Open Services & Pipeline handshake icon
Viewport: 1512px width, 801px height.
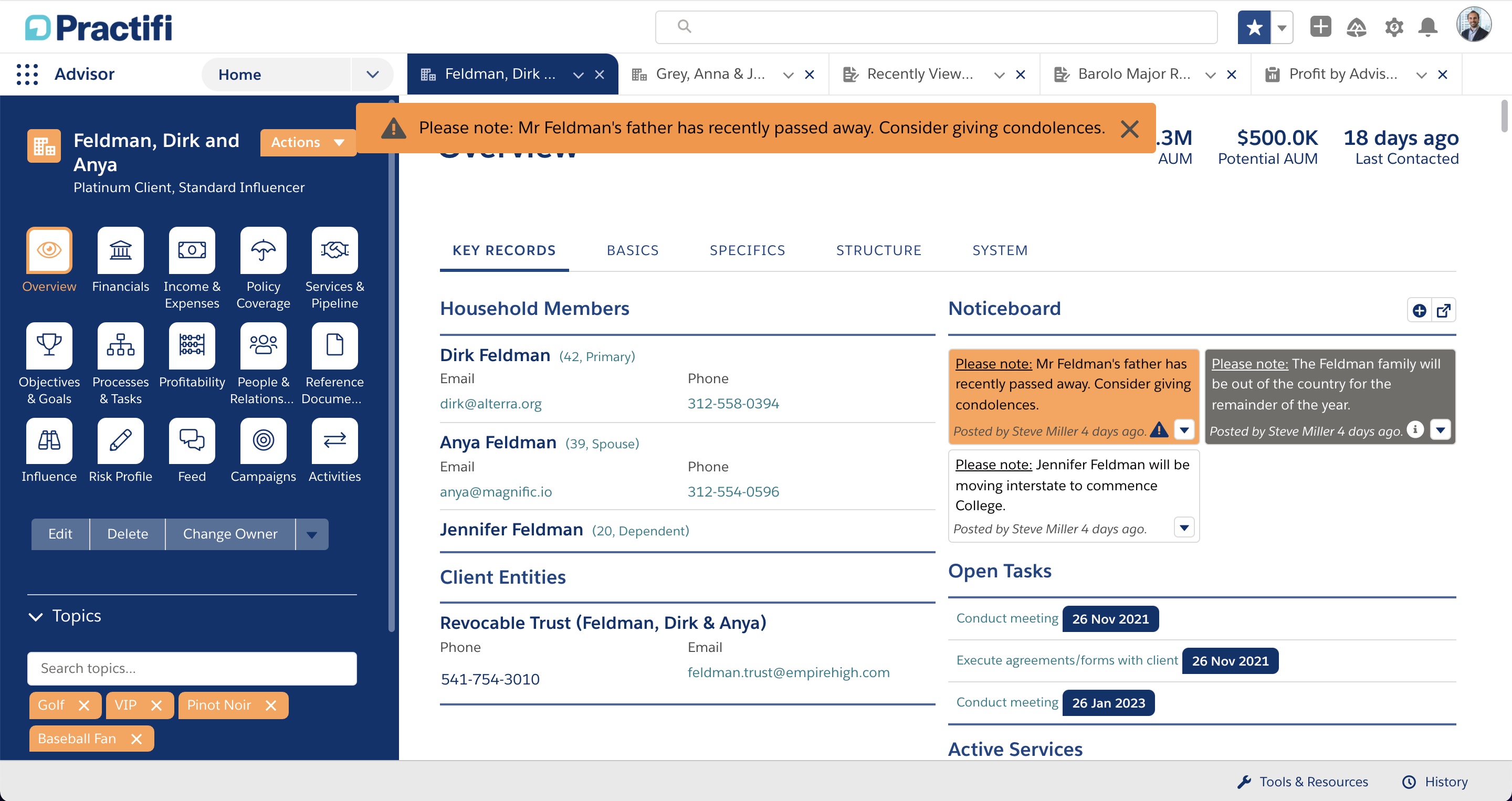pos(334,250)
